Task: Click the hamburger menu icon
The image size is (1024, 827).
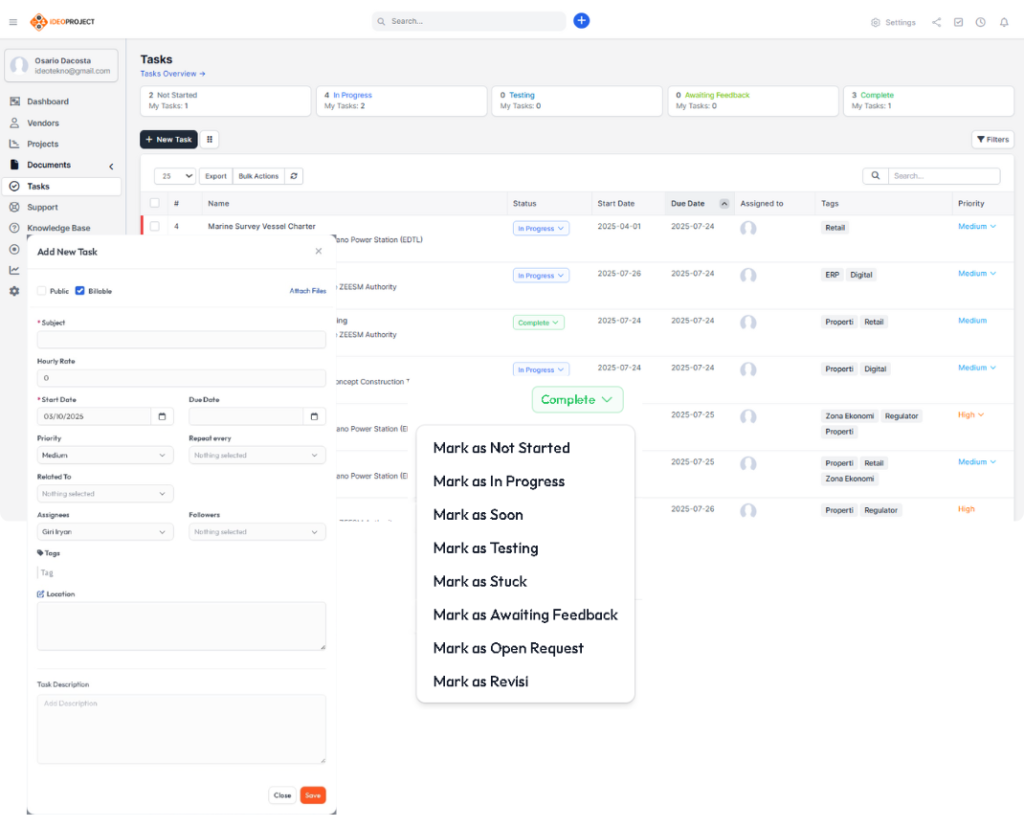Action: [x=13, y=22]
